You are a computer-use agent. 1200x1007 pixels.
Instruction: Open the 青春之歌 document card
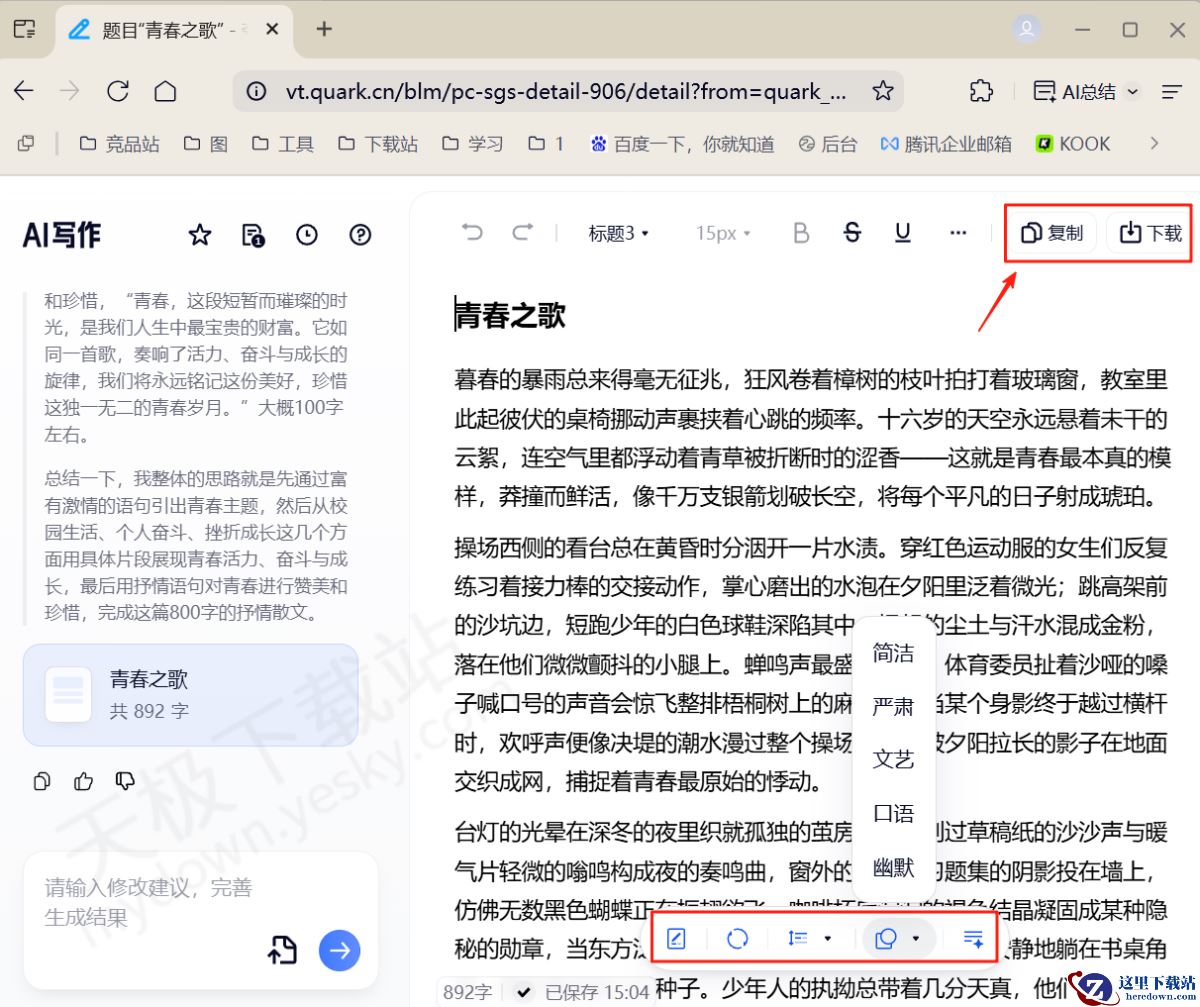point(190,695)
